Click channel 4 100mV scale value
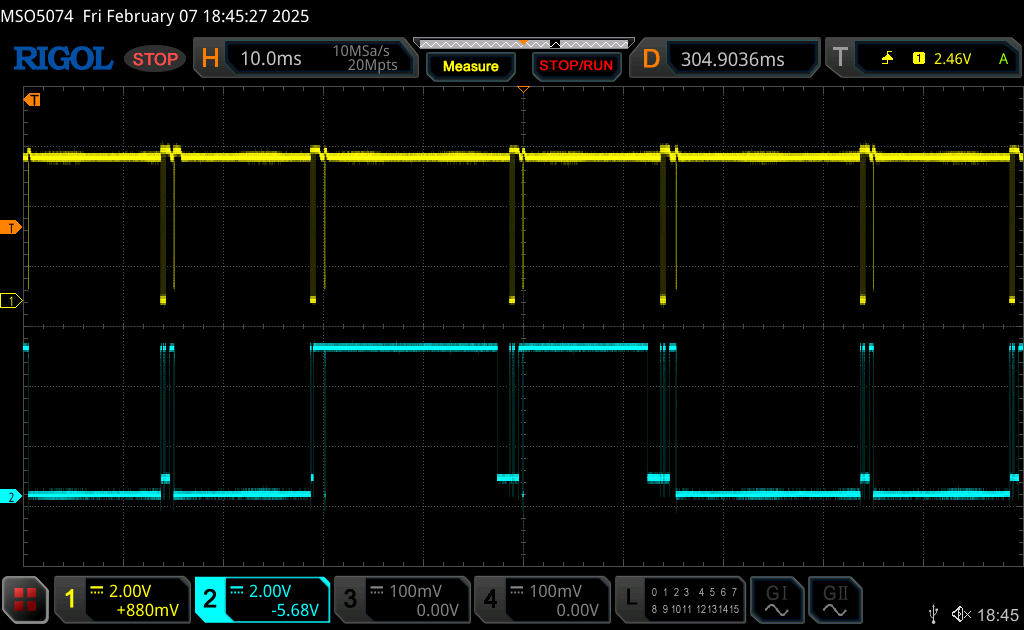 click(x=555, y=591)
